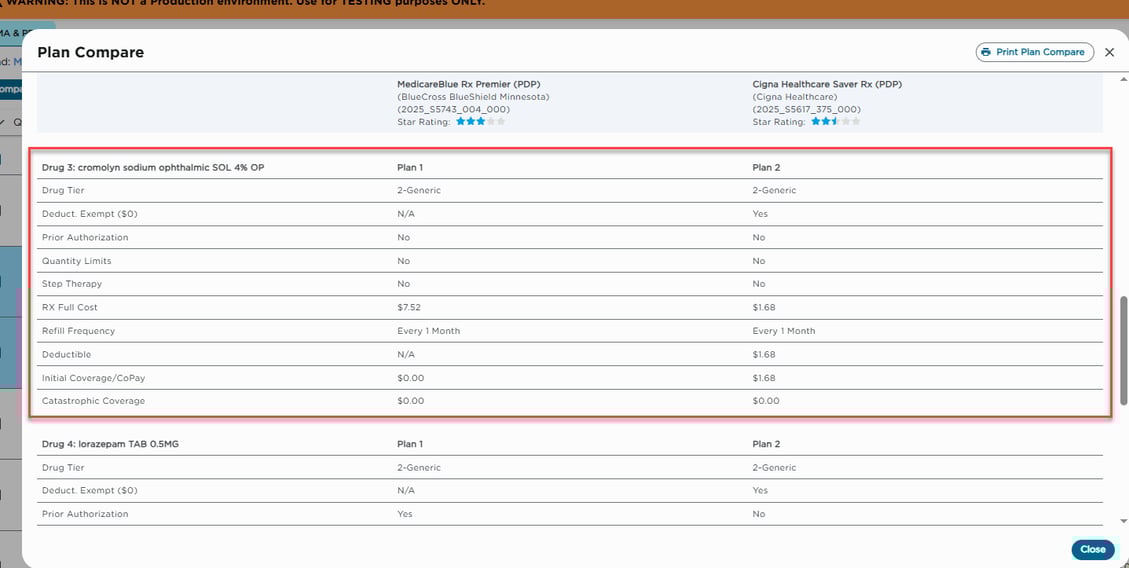Click the scrollbar up arrow
This screenshot has width=1129, height=568.
[x=1123, y=77]
